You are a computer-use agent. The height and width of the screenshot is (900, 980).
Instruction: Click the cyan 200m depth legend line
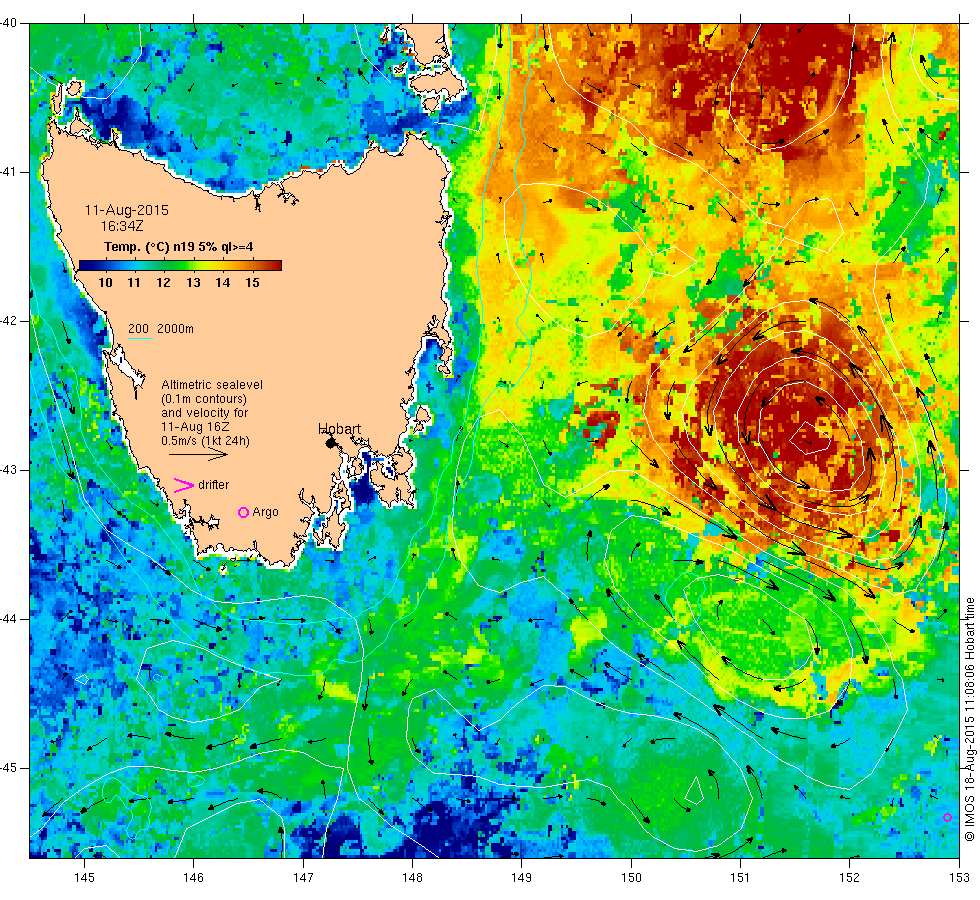click(140, 339)
